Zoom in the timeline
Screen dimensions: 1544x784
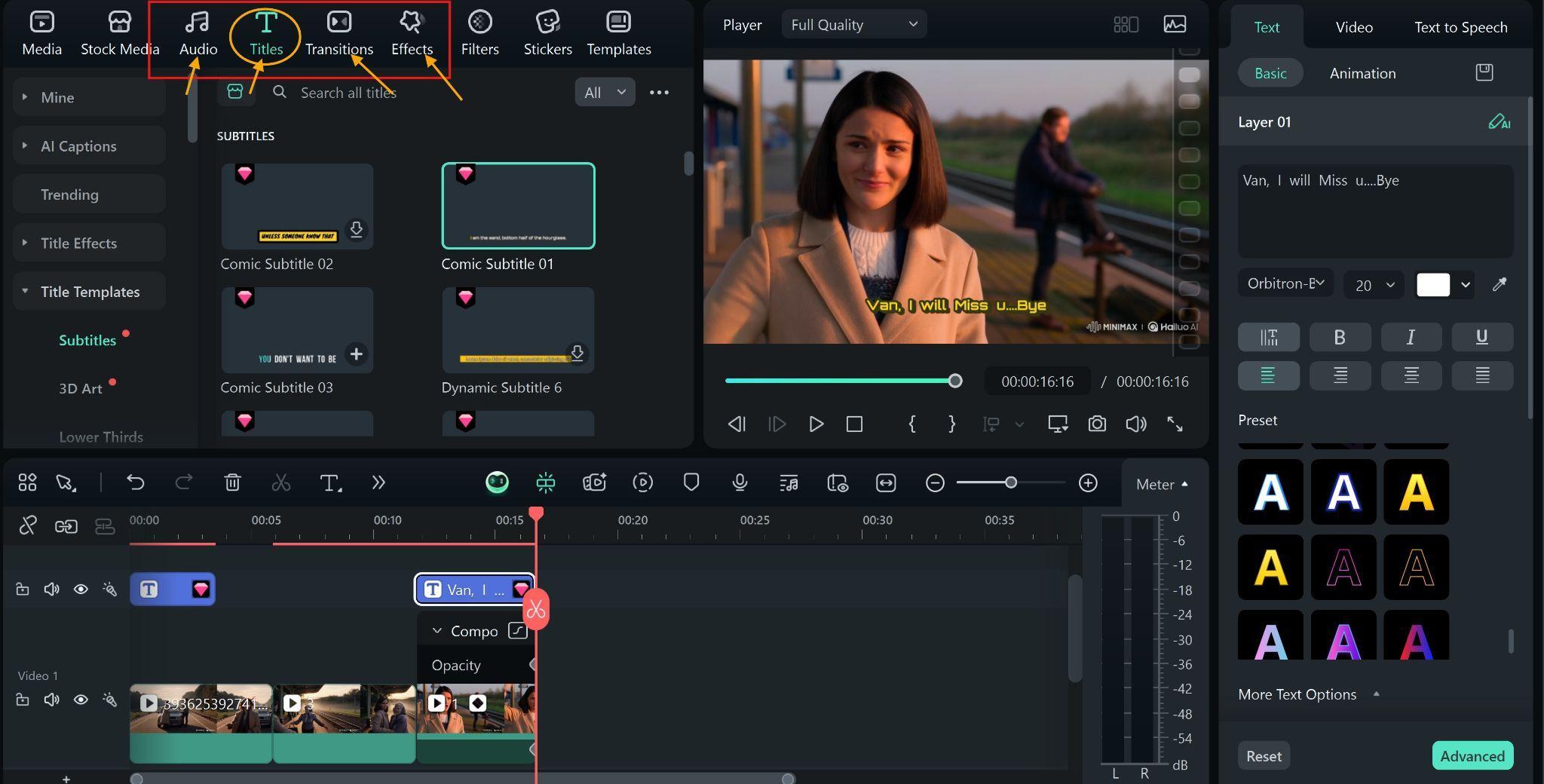tap(1088, 482)
